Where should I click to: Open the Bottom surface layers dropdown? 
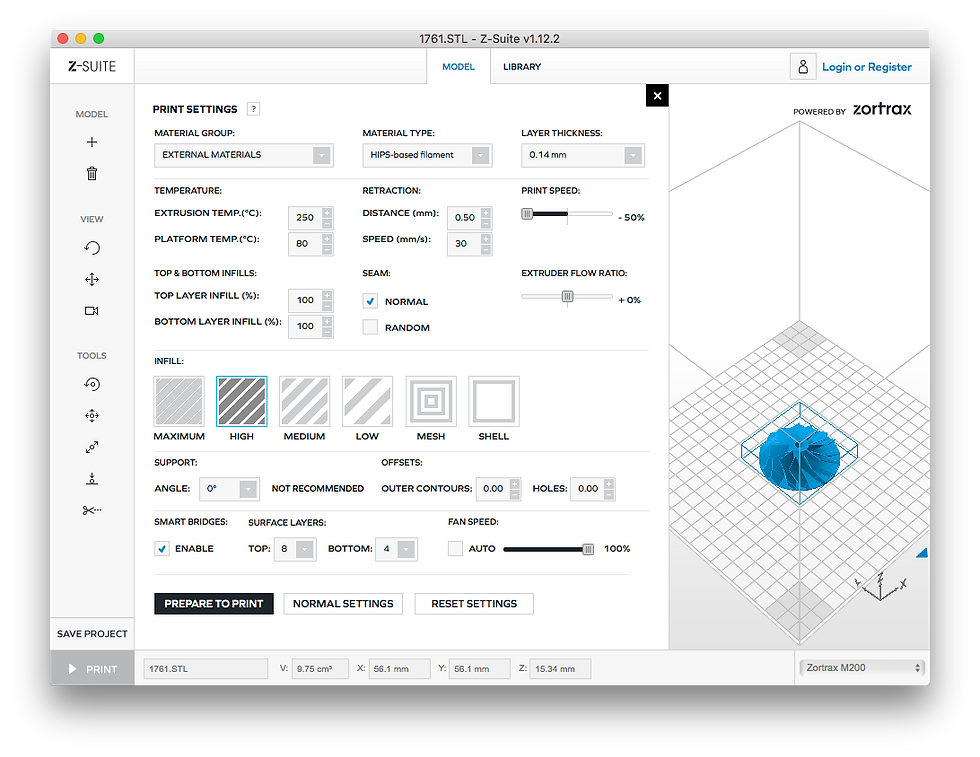coord(396,549)
